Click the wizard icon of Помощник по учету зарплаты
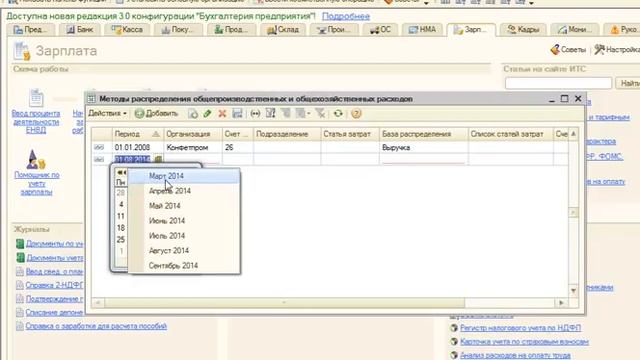Screen dimensions: 640x360 coord(36,160)
